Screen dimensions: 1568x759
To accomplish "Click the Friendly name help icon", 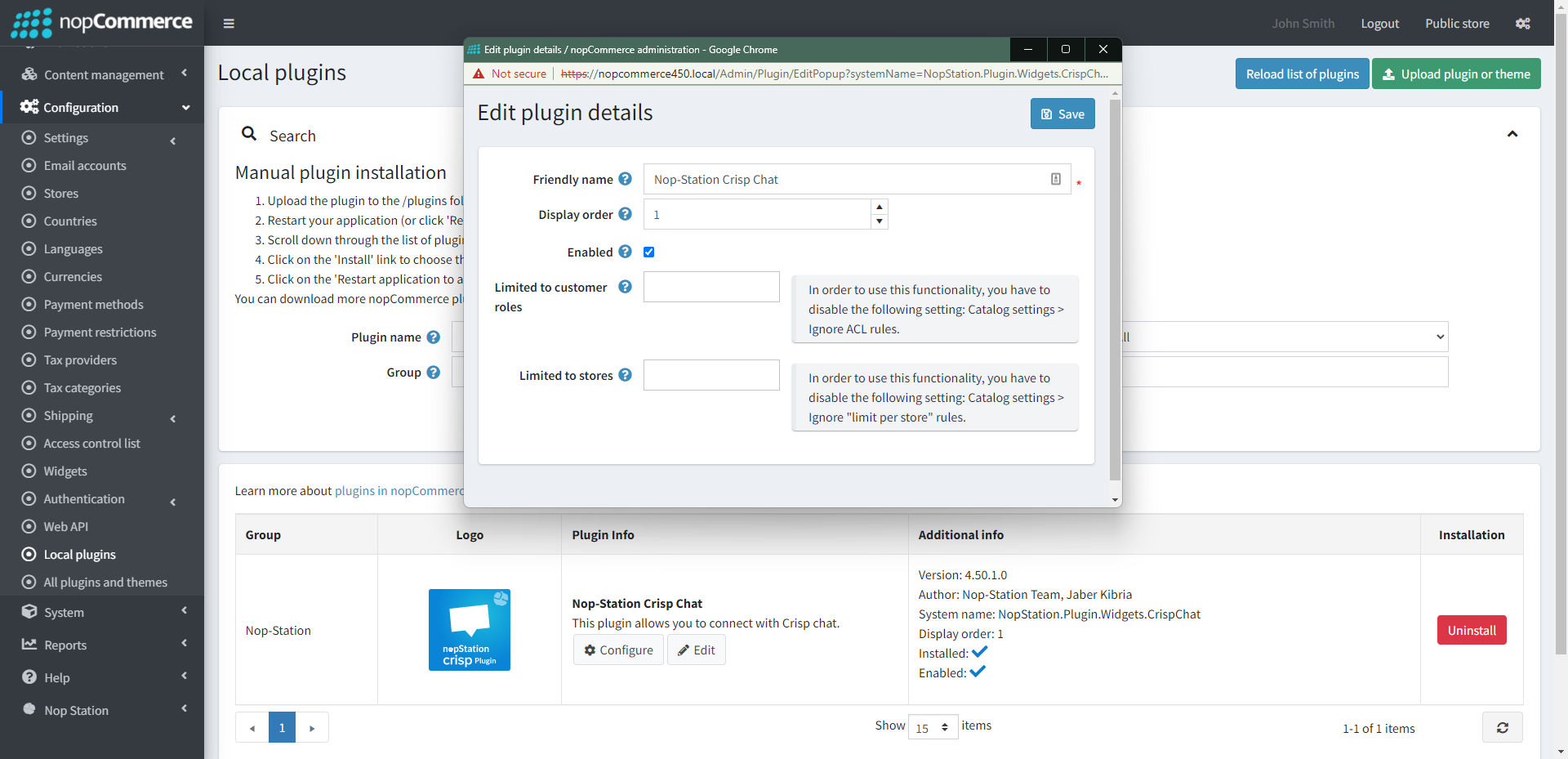I will click(625, 179).
